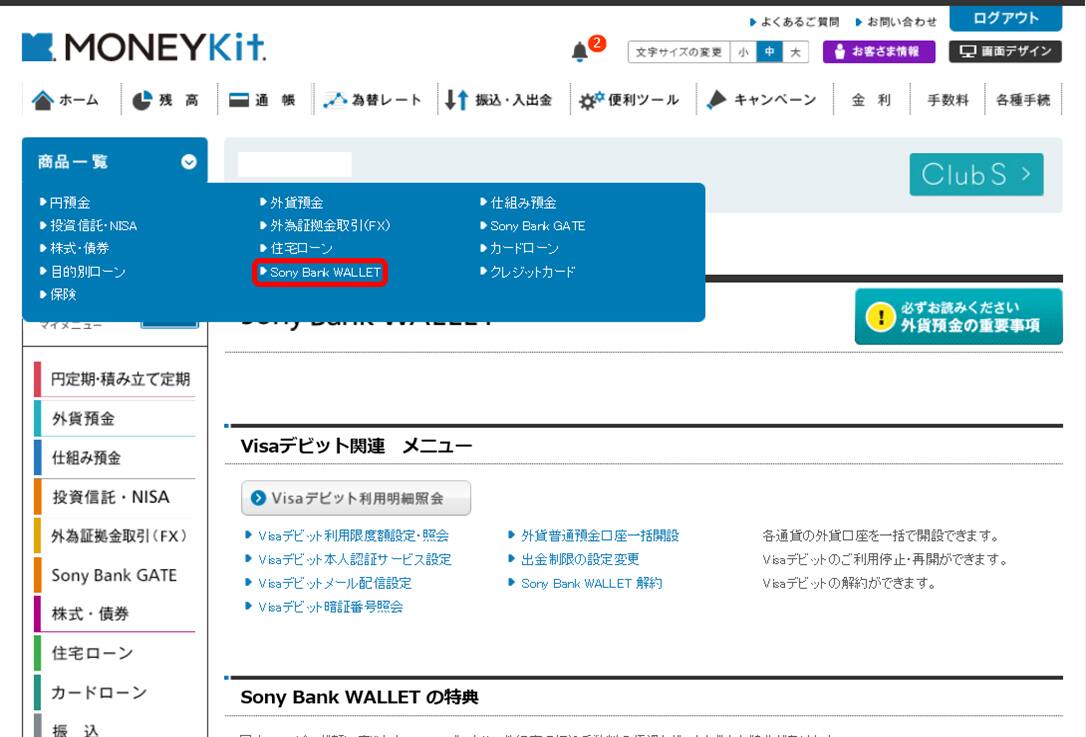
Task: Click the notification bell icon
Action: point(580,51)
